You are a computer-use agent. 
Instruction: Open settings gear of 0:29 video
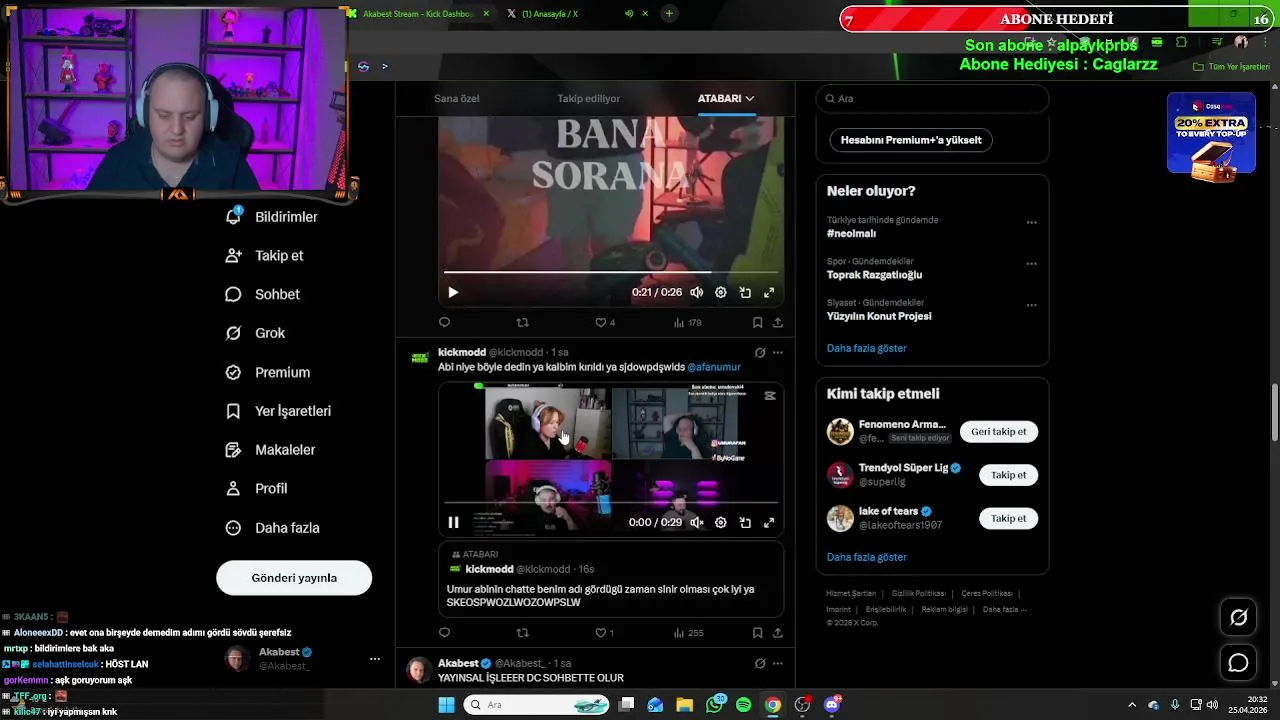pos(721,522)
